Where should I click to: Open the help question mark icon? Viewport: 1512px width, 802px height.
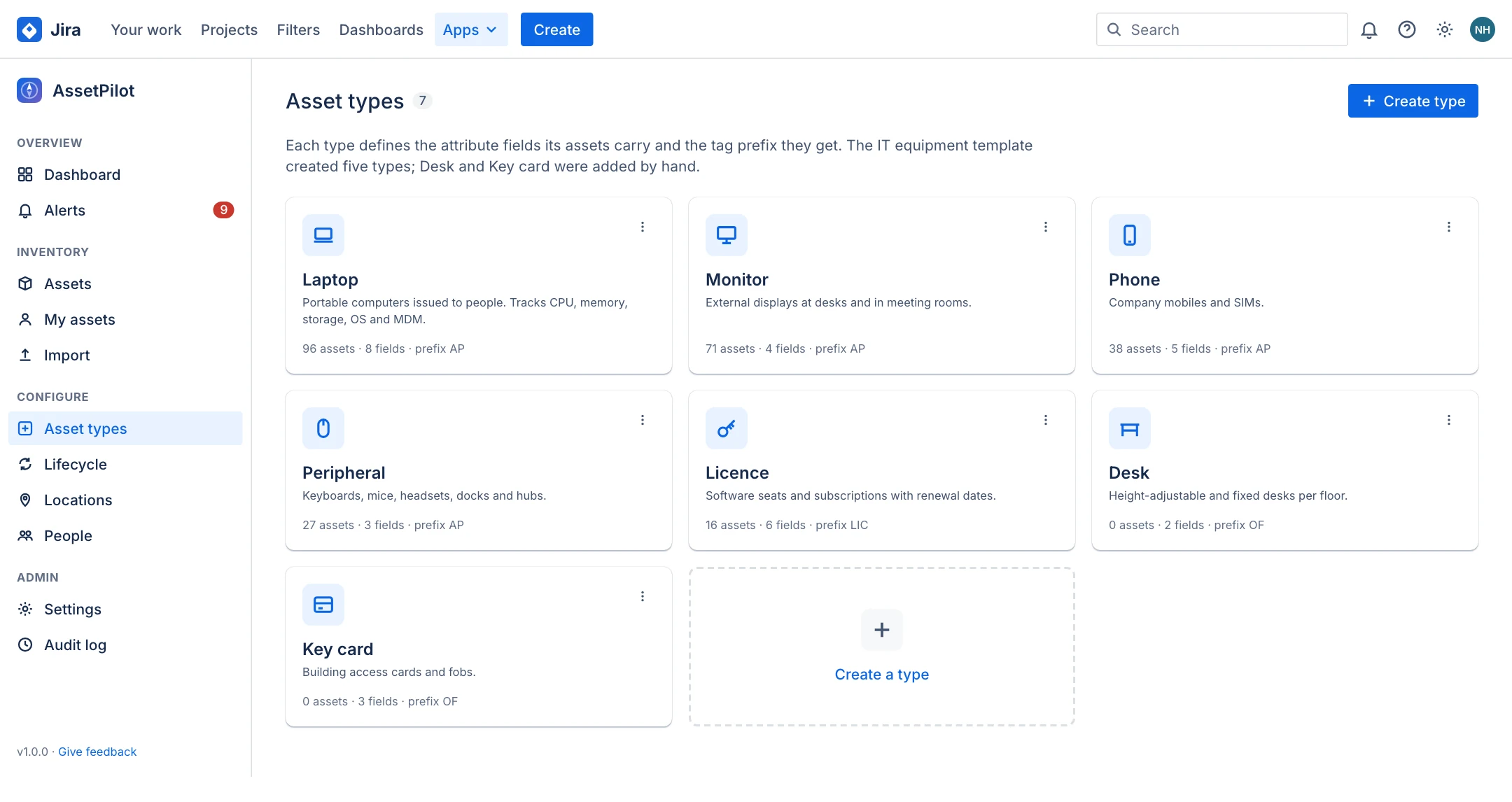tap(1406, 29)
